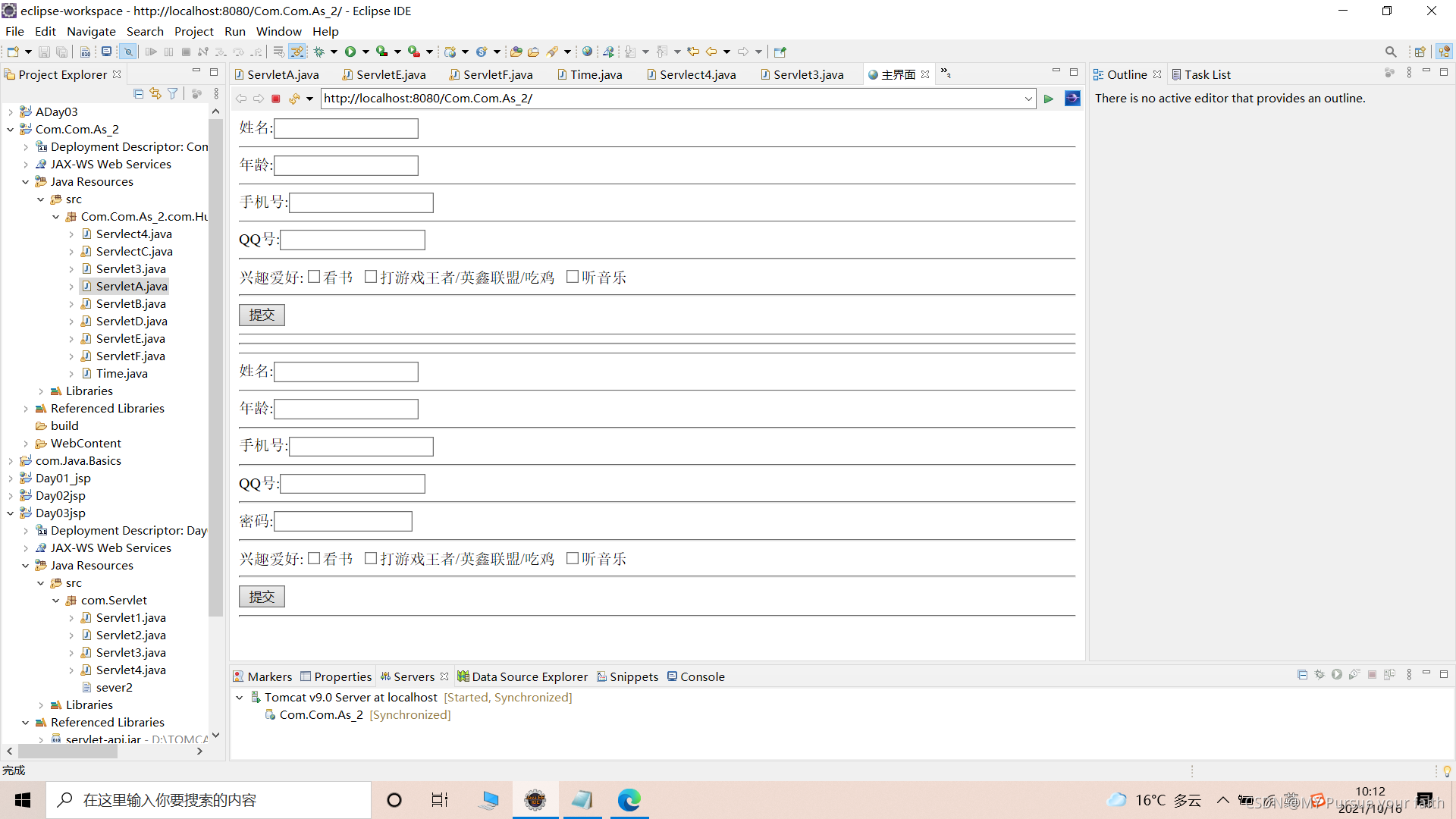The width and height of the screenshot is (1456, 819).
Task: Check the second form's game hobby checkbox
Action: (371, 558)
